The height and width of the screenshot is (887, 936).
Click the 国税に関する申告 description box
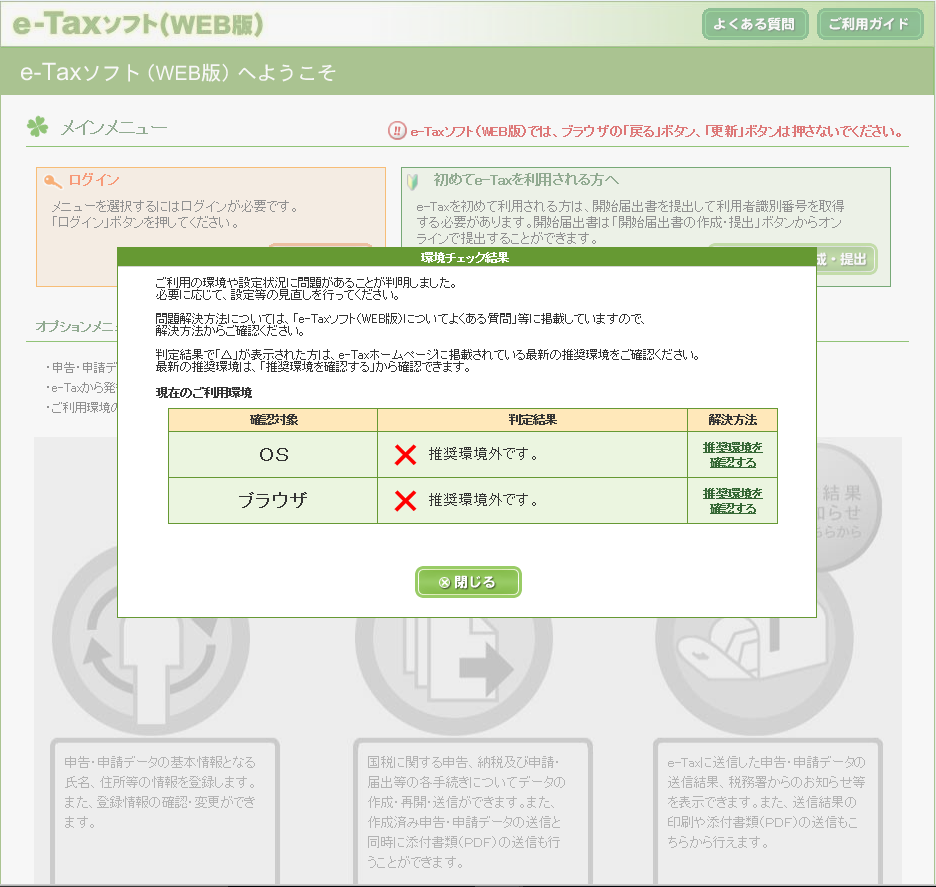click(473, 812)
